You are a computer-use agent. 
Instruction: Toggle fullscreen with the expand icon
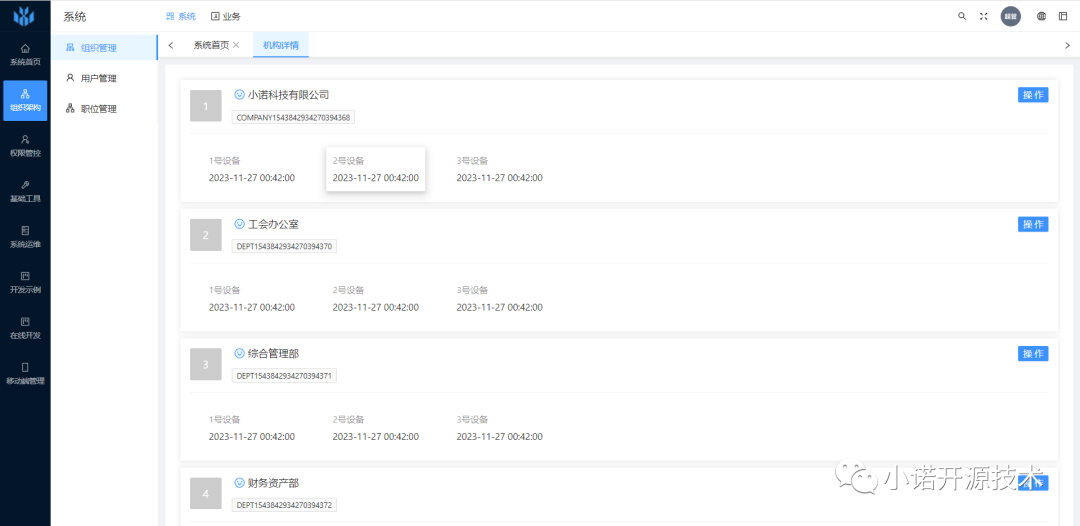click(984, 17)
